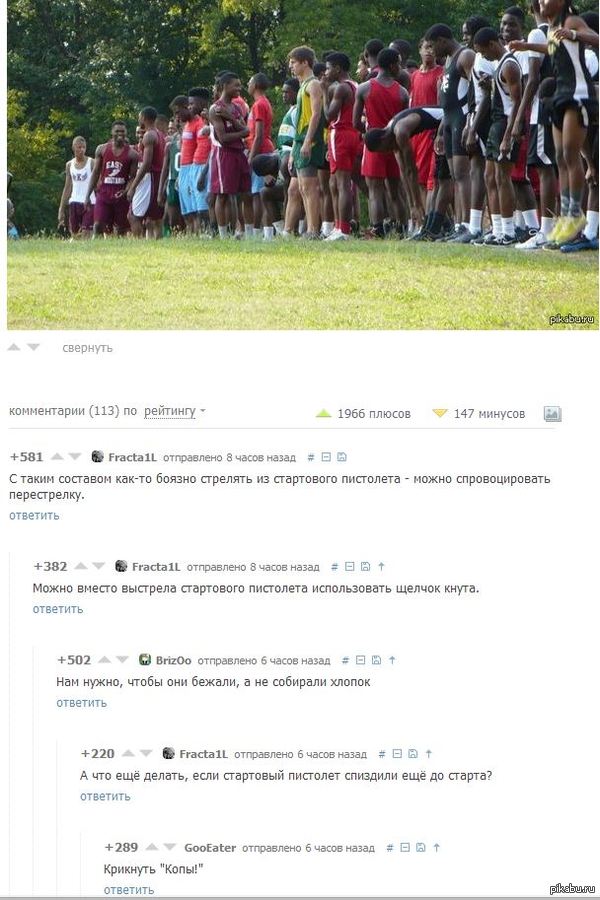Save Fracta1L's +382 comment with the disk icon
600x900 pixels.
pyautogui.click(x=365, y=567)
